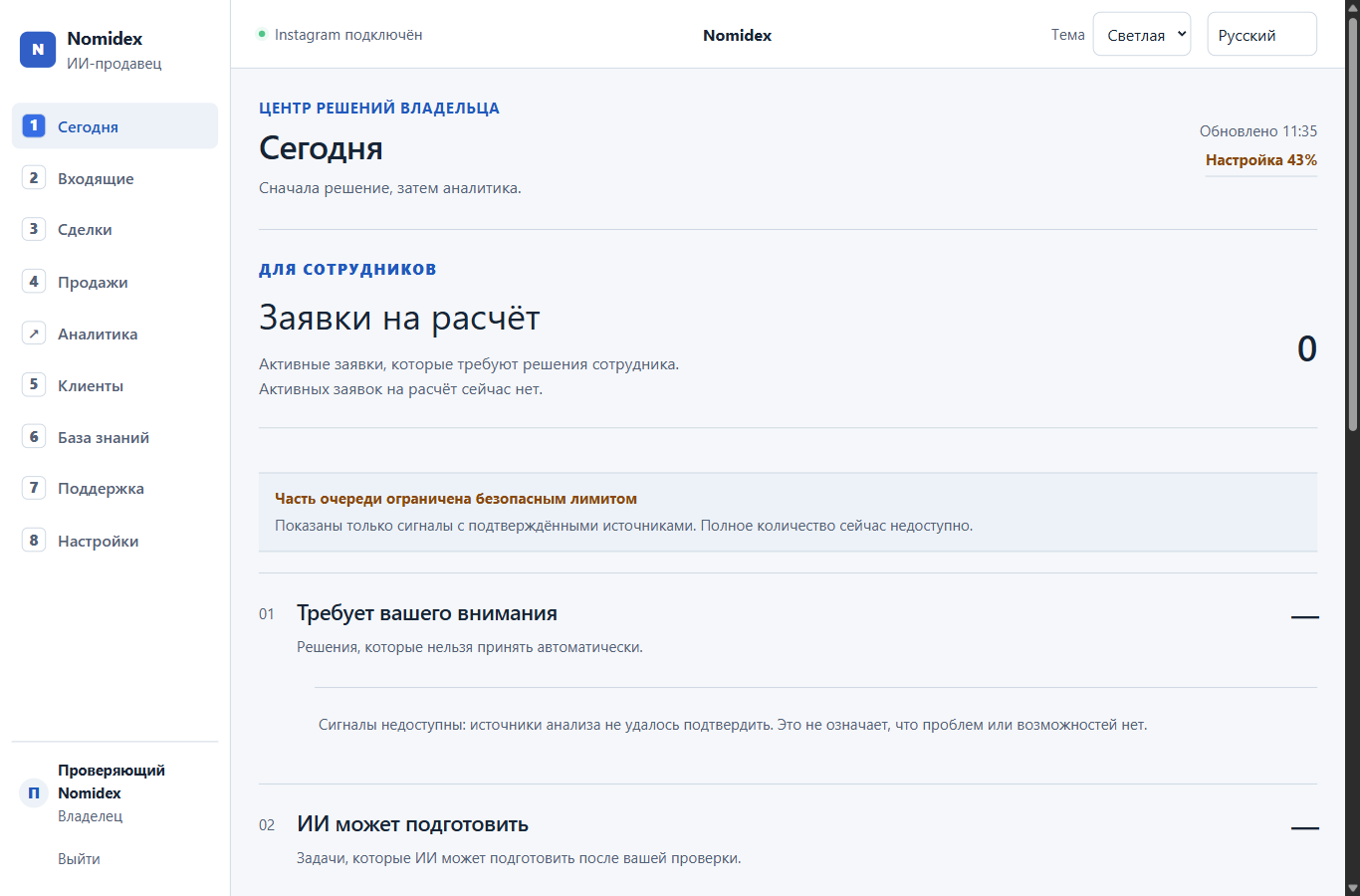This screenshot has height=896, width=1360.
Task: Click the Выйти logout link
Action: click(79, 859)
